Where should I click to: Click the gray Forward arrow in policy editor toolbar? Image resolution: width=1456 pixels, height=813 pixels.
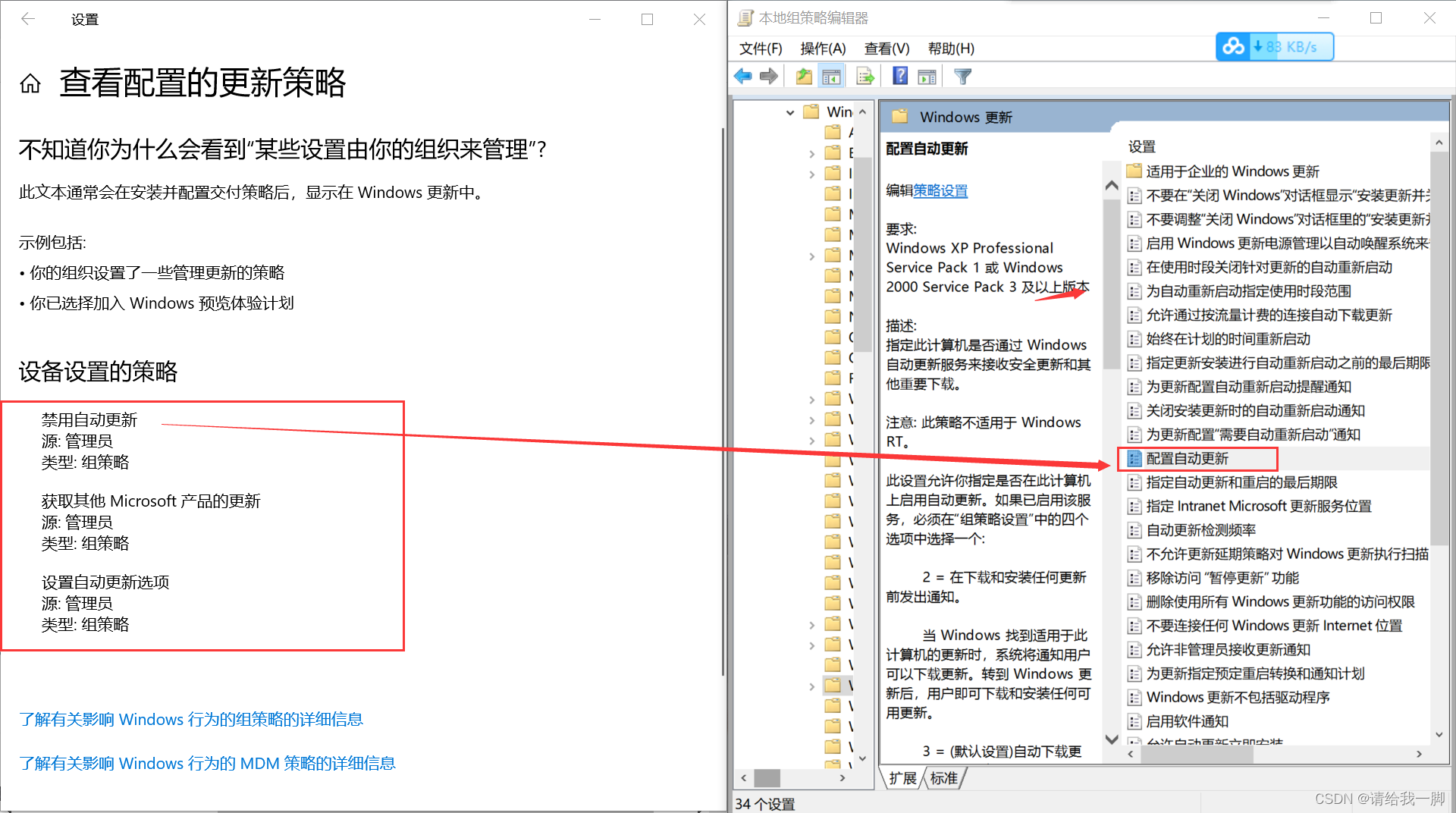point(769,76)
